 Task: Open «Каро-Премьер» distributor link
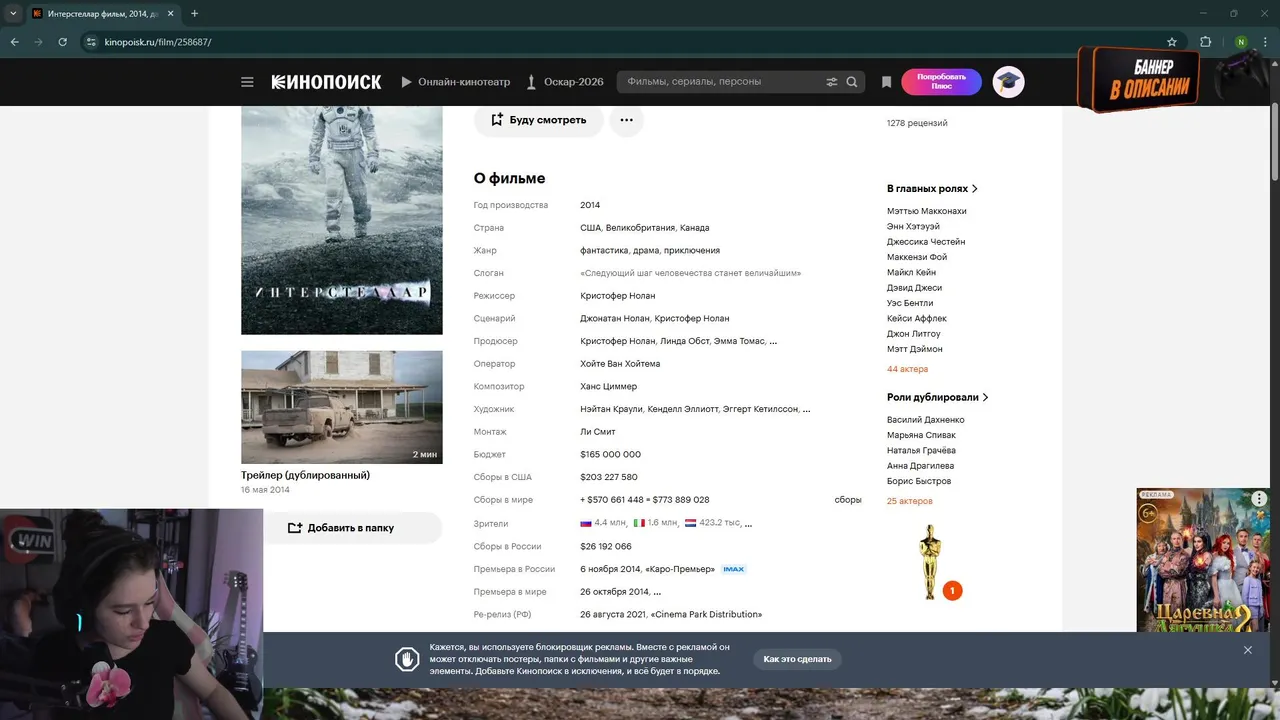tap(680, 569)
